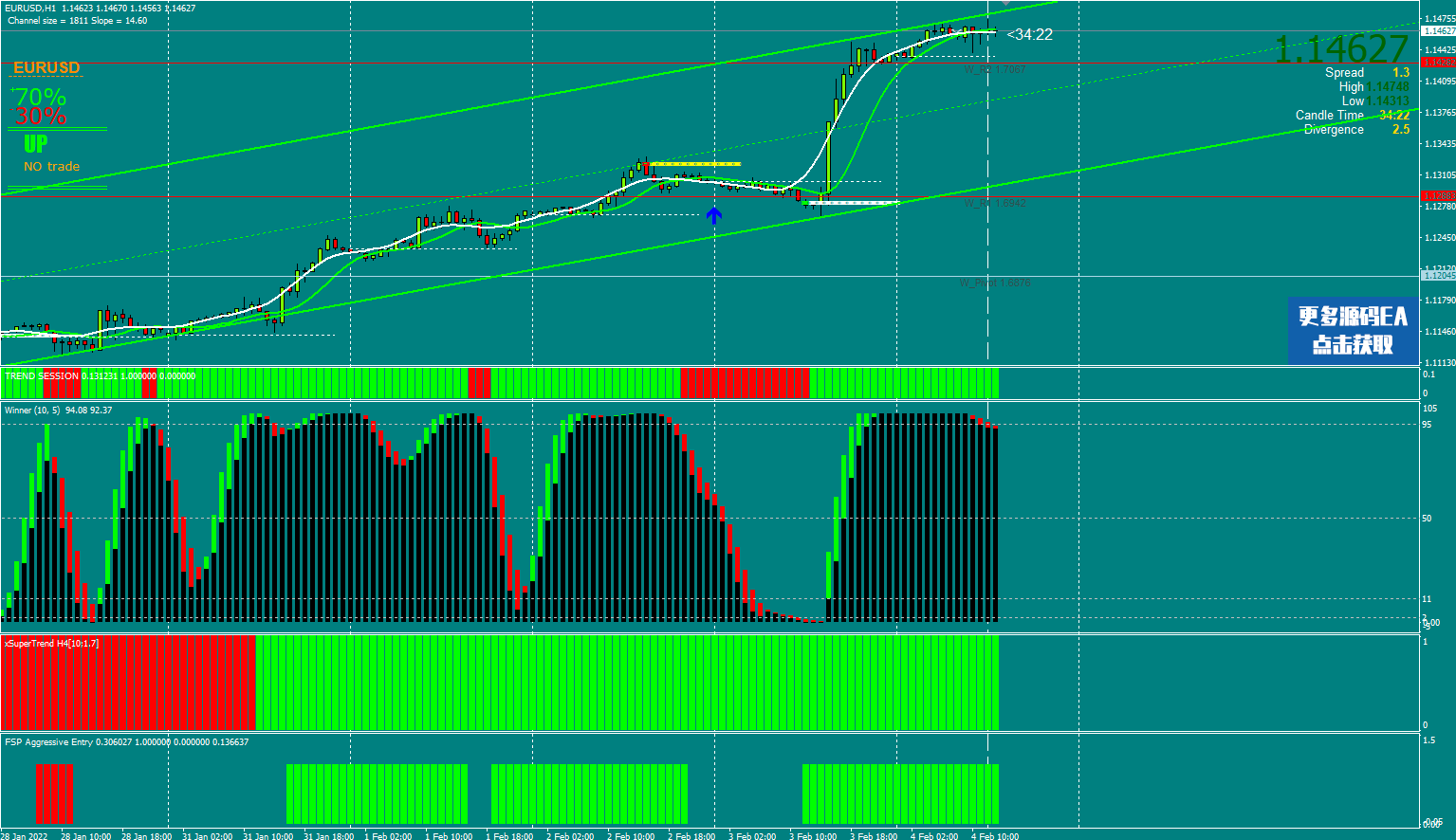
Task: Click the green 70% strength reading
Action: (40, 98)
